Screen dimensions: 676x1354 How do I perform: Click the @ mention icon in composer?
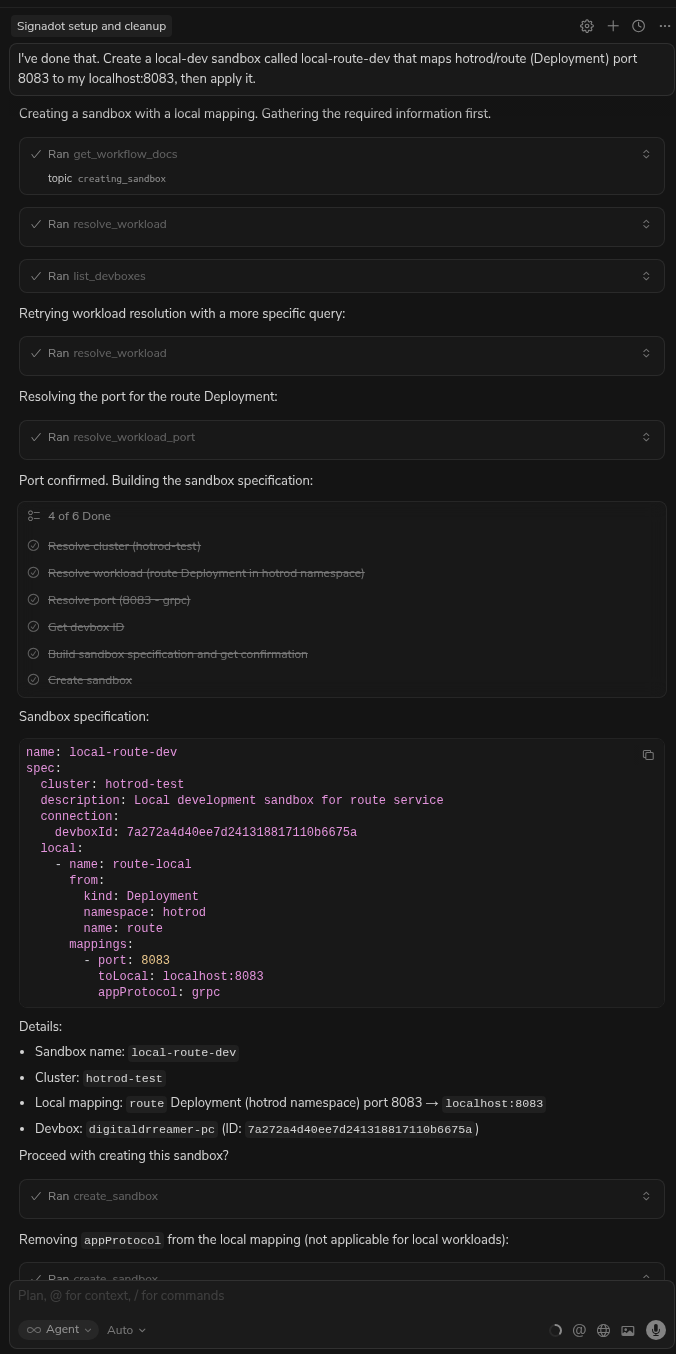pyautogui.click(x=579, y=1330)
